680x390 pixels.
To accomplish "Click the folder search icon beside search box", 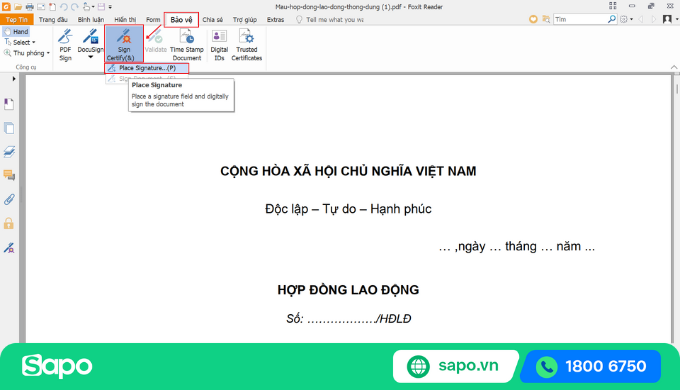I will [546, 19].
